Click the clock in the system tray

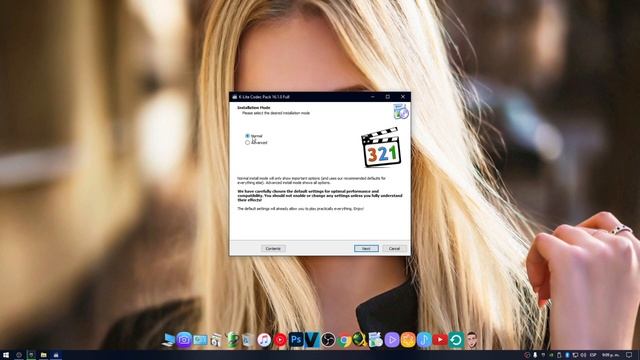pyautogui.click(x=611, y=355)
